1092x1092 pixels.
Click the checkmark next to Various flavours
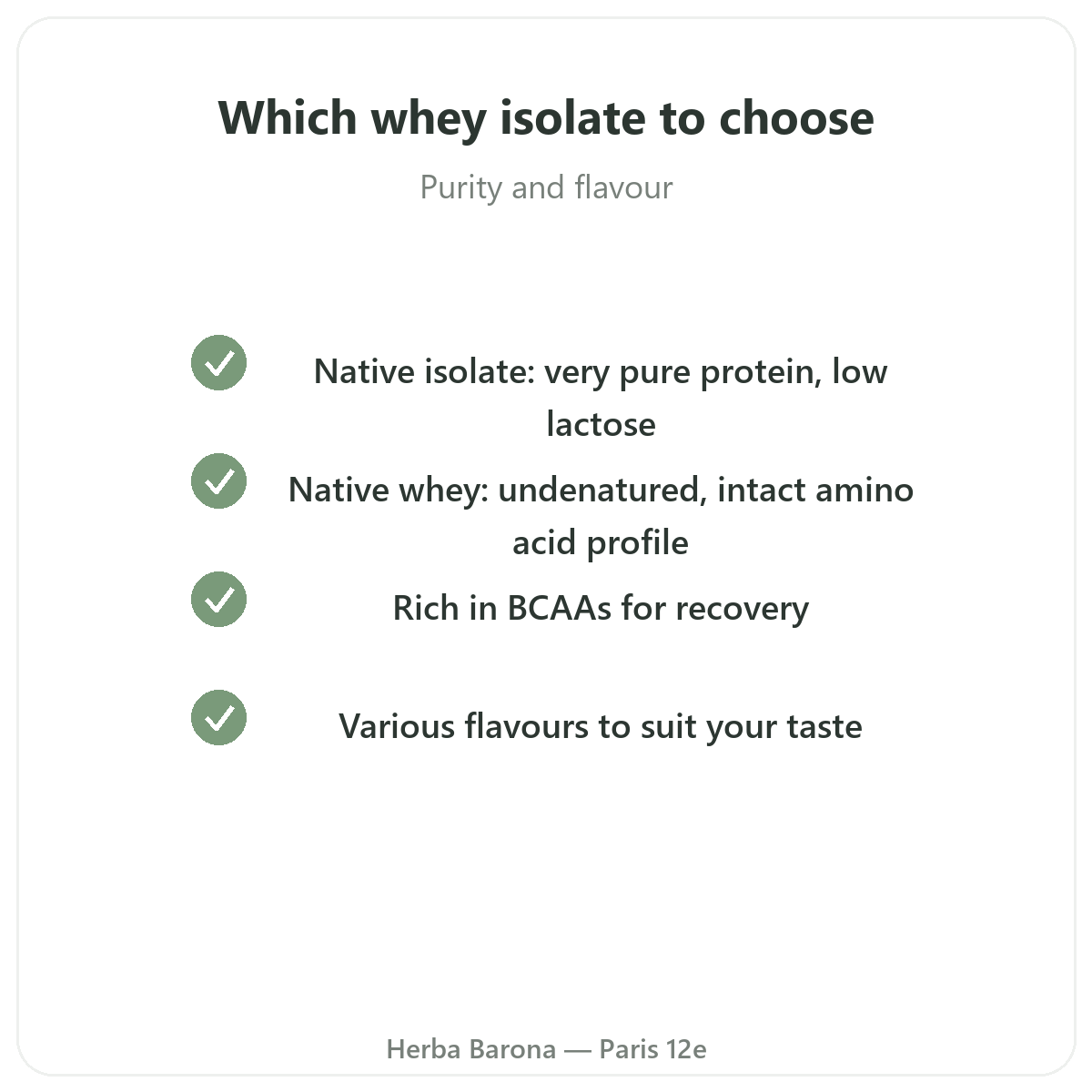218,717
